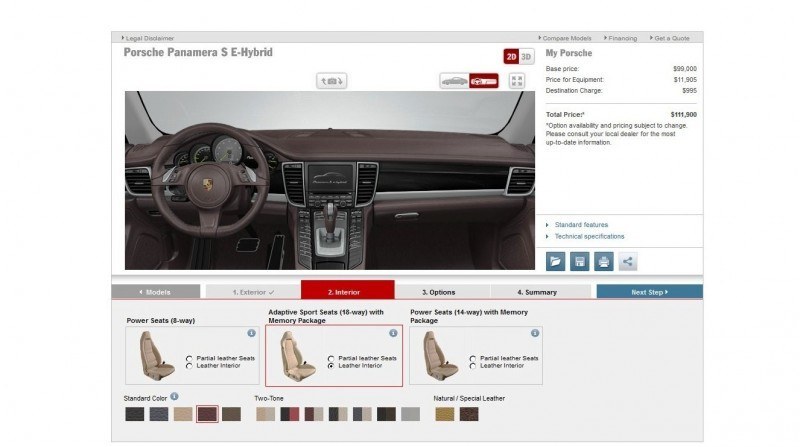Click the Price for Equipment value $11,905
This screenshot has width=800, height=447.
point(685,80)
